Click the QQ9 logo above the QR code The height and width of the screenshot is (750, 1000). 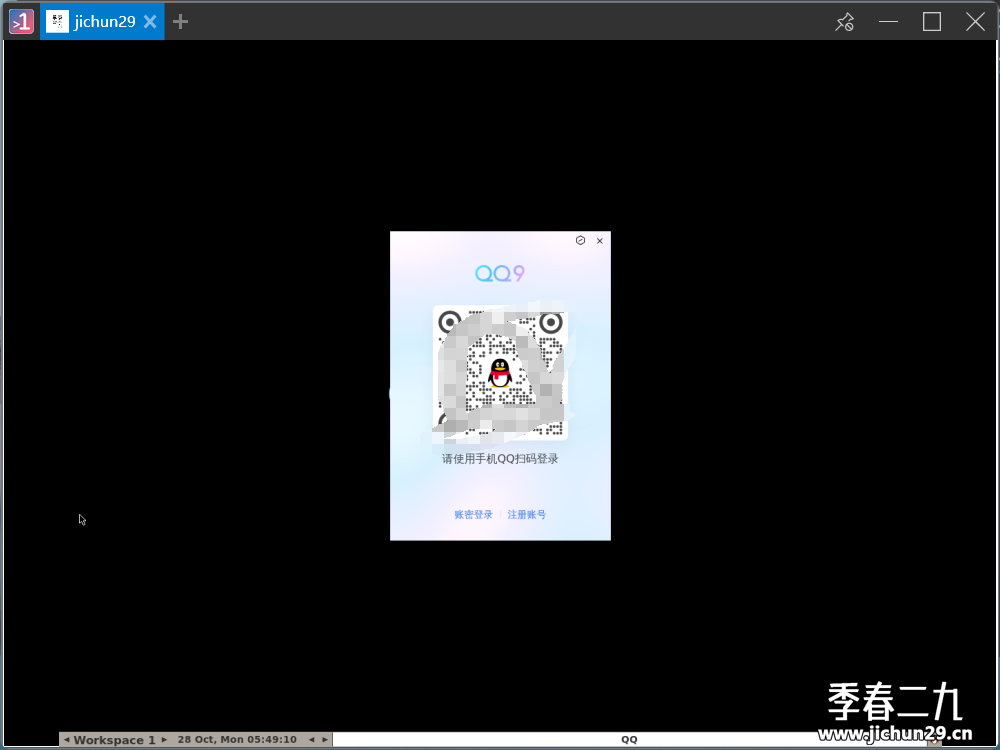pyautogui.click(x=500, y=272)
